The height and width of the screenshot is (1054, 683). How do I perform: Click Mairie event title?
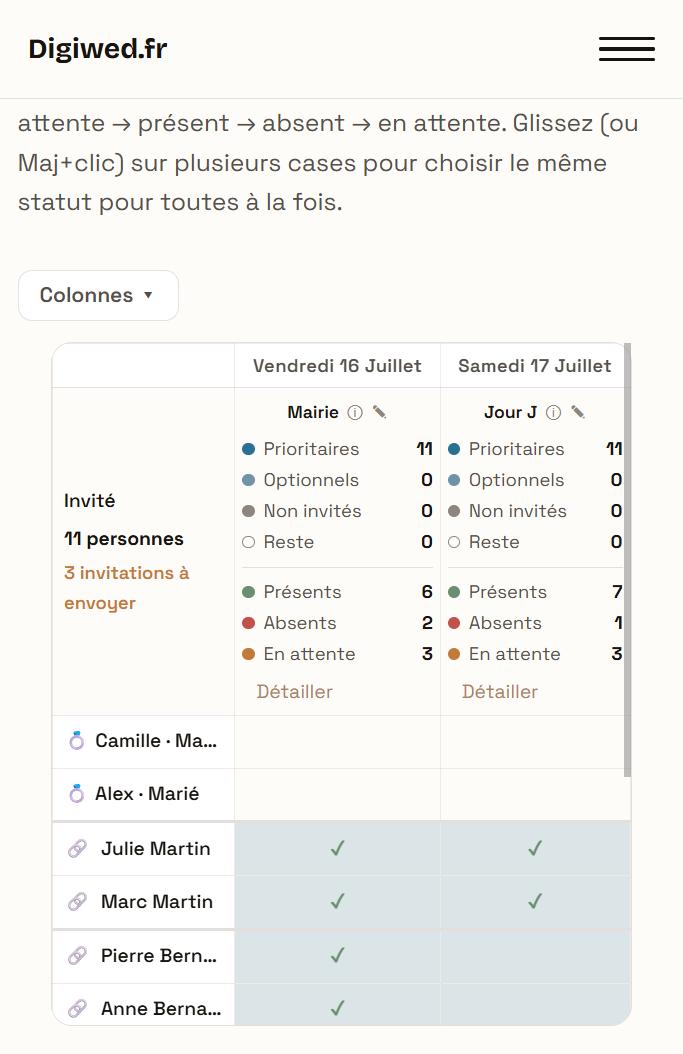(313, 412)
